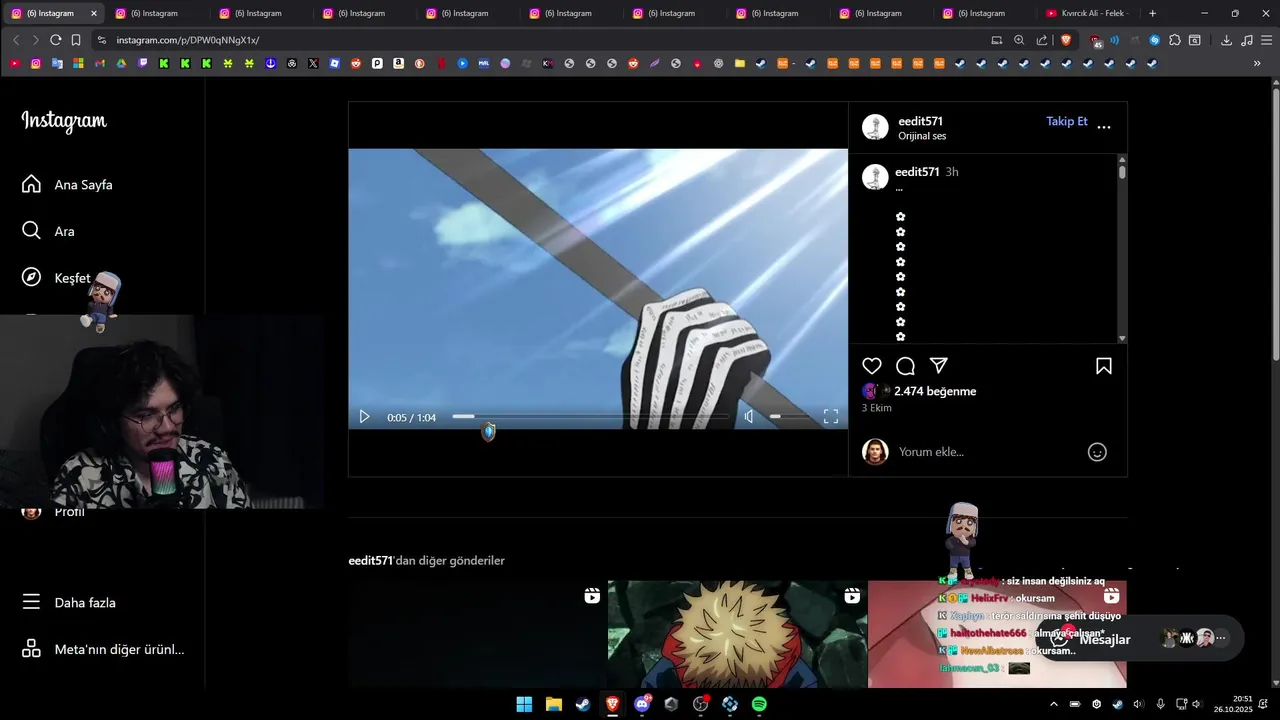The height and width of the screenshot is (720, 1280).
Task: Like the post with the heart icon
Action: pos(872,366)
